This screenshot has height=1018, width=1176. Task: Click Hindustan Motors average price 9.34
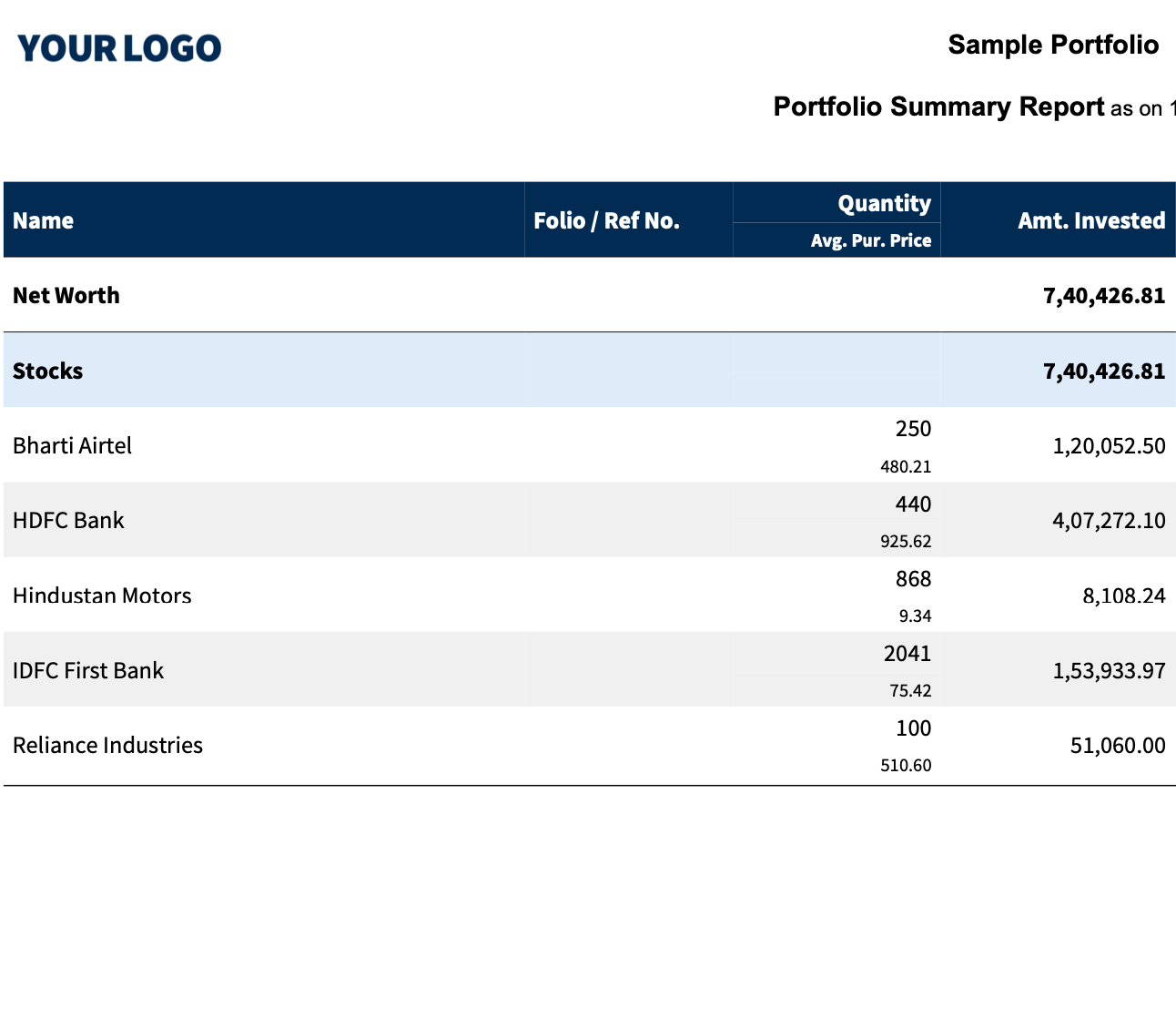click(915, 616)
